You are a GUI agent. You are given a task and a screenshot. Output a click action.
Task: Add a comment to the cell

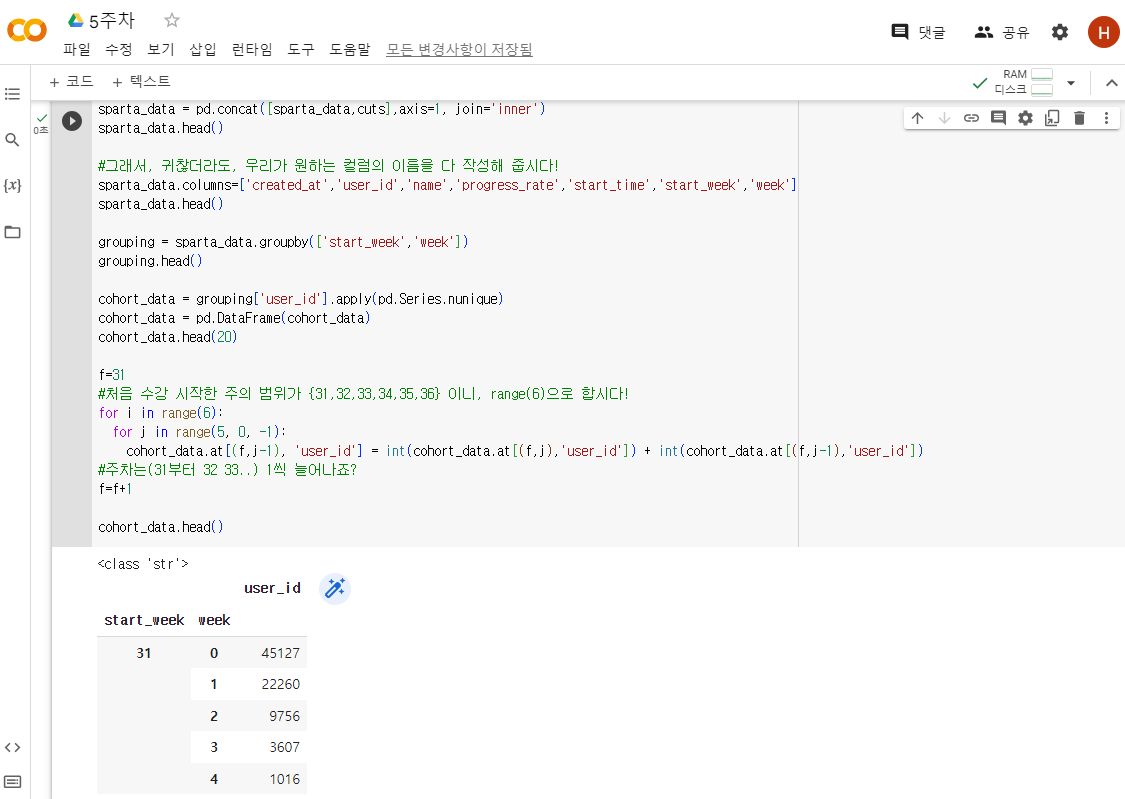(x=998, y=118)
